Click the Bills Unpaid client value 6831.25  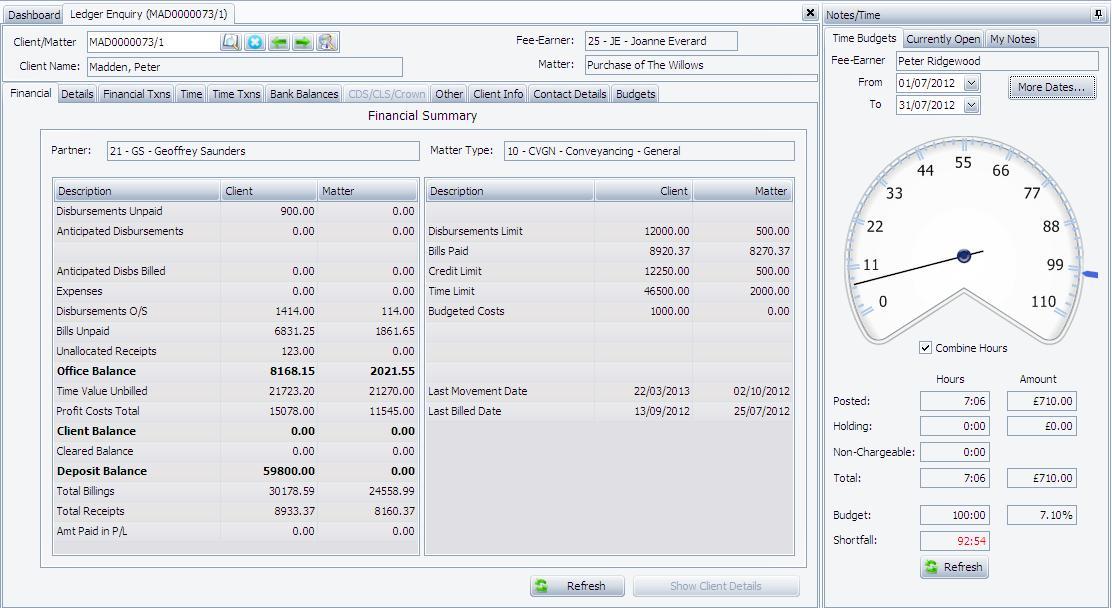294,331
